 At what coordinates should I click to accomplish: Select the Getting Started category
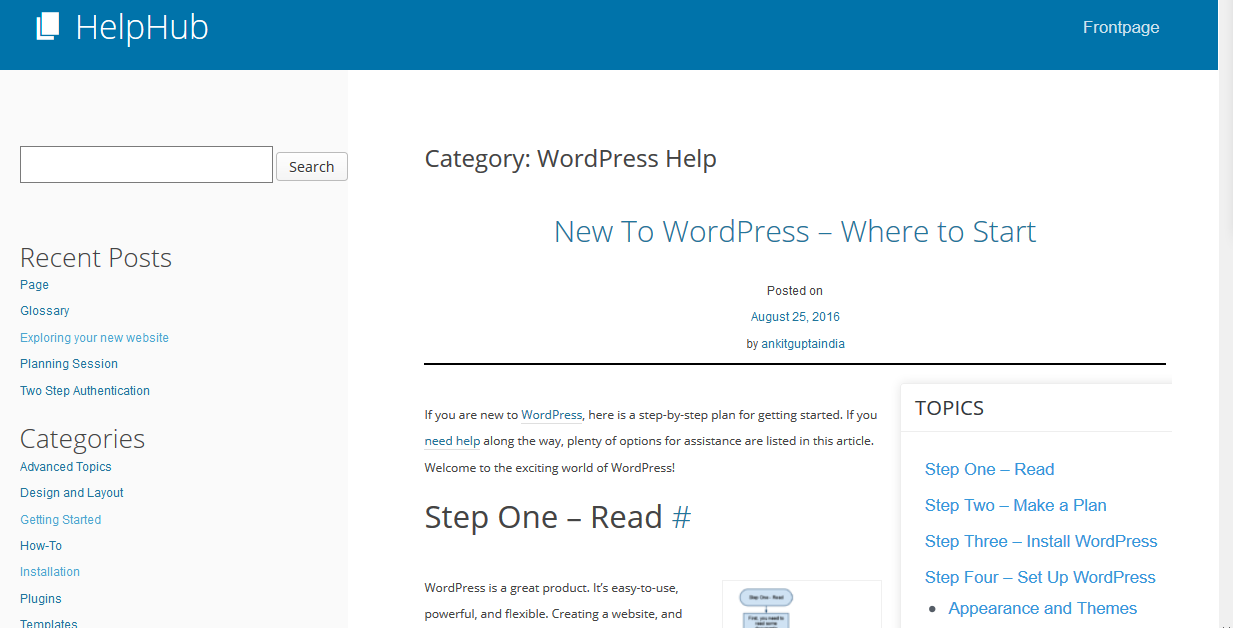click(x=61, y=520)
